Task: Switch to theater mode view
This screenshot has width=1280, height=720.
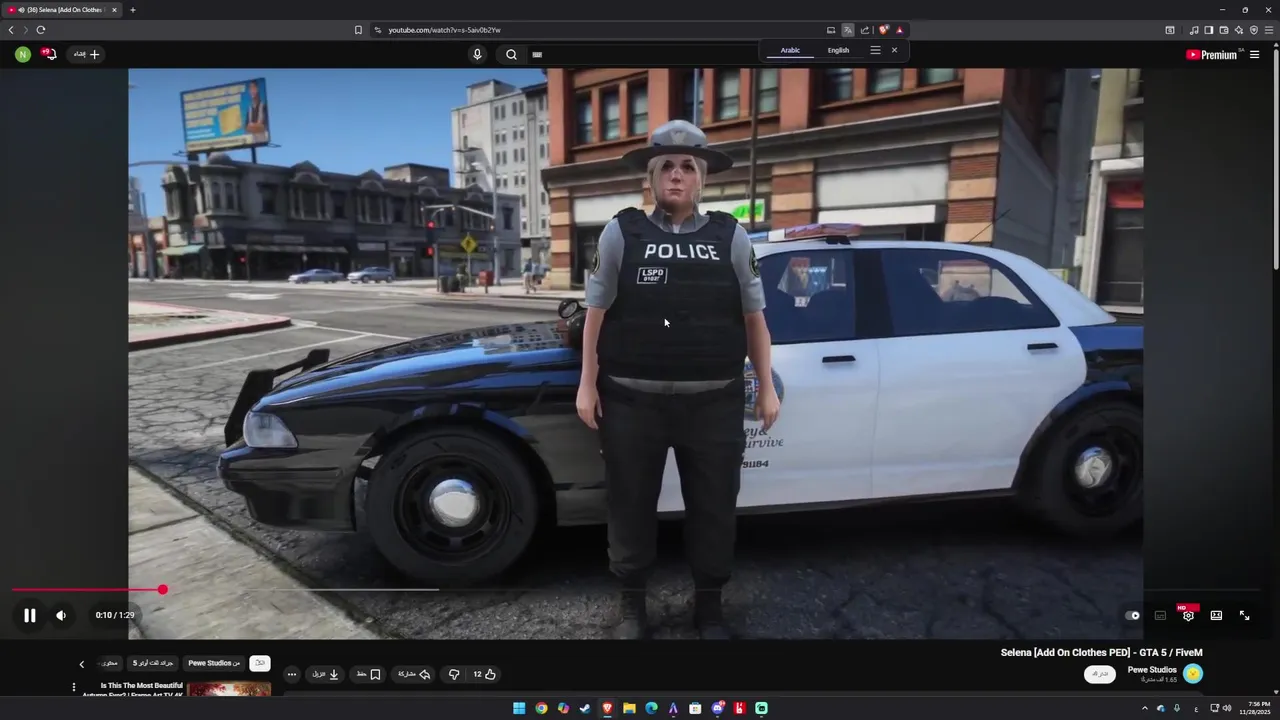Action: pyautogui.click(x=1216, y=615)
